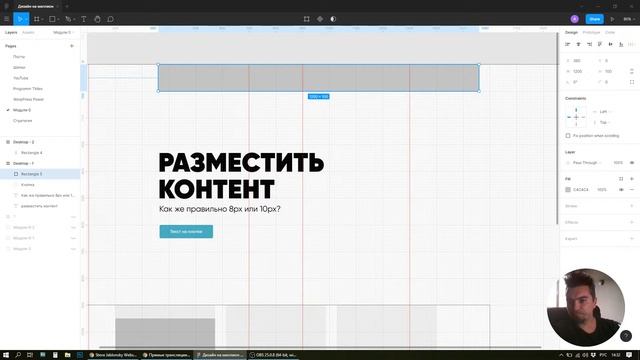The height and width of the screenshot is (360, 640).
Task: Select the Frame tool
Action: click(x=37, y=19)
